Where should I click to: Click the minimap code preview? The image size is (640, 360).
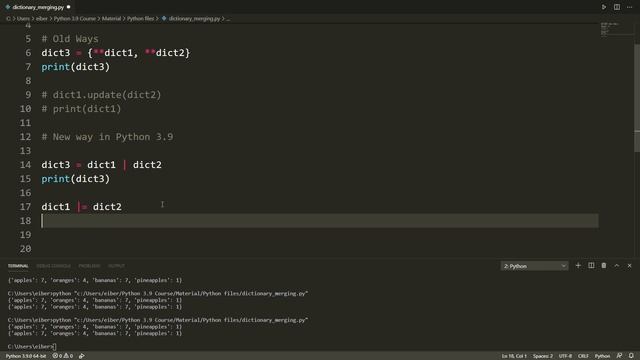click(x=610, y=29)
